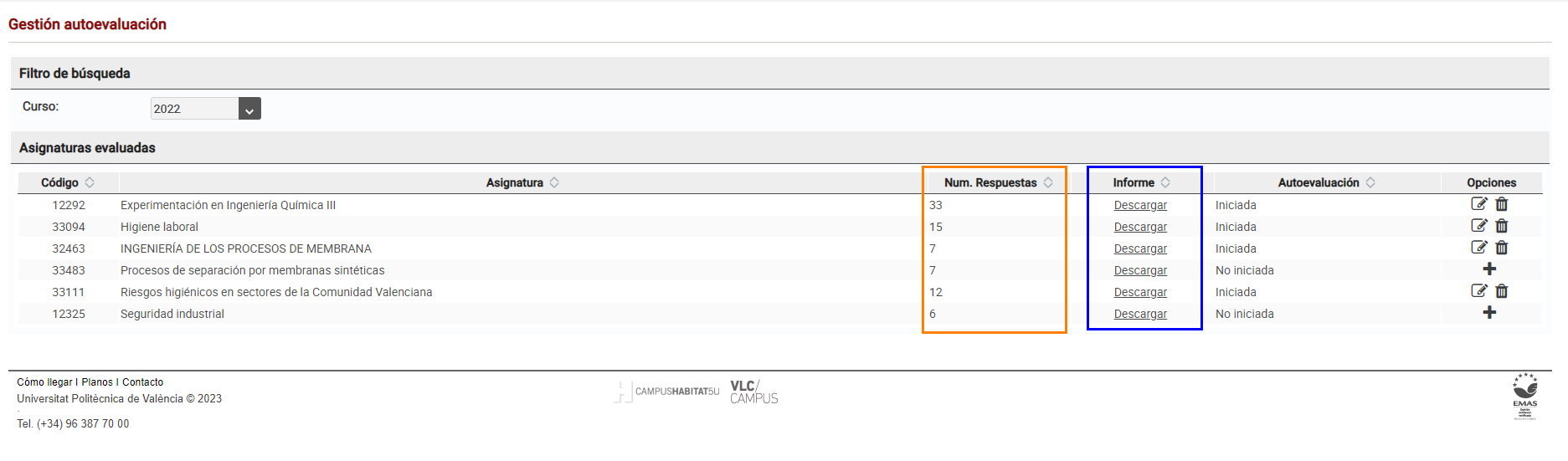Edit the Higiene laboral self-evaluation
This screenshot has width=1568, height=461.
(1479, 225)
